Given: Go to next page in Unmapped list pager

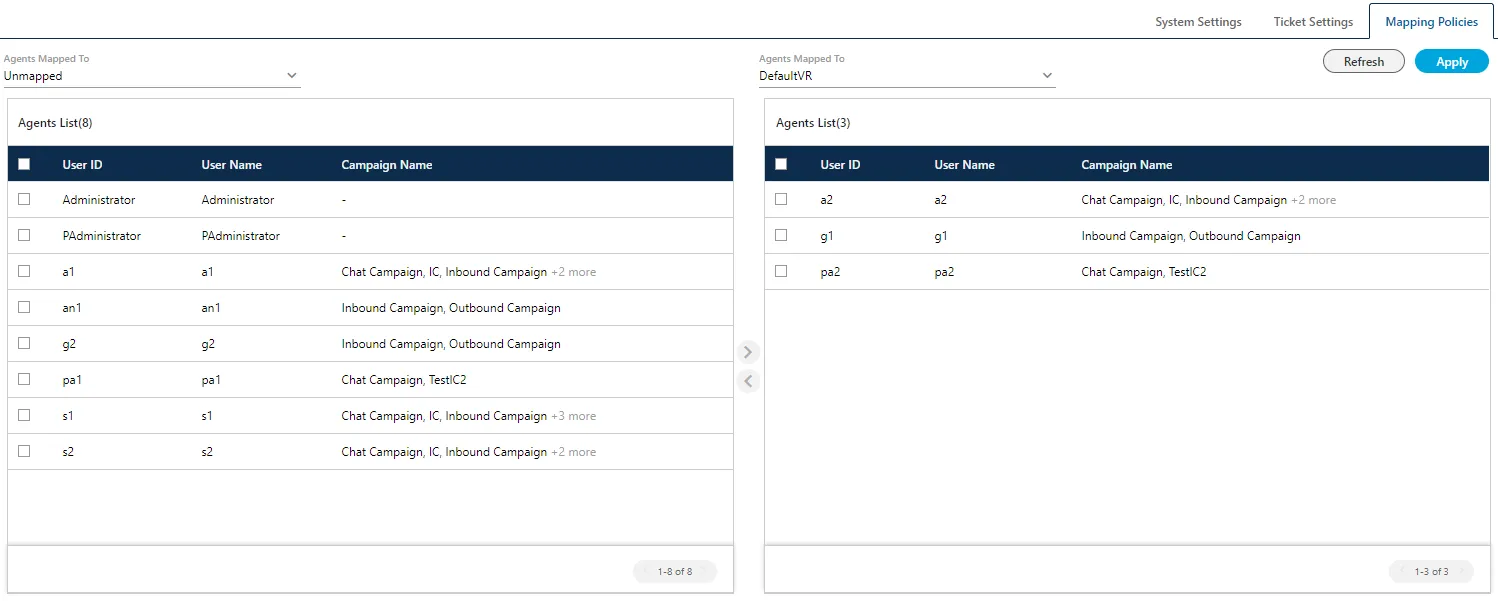Looking at the screenshot, I should (x=705, y=572).
